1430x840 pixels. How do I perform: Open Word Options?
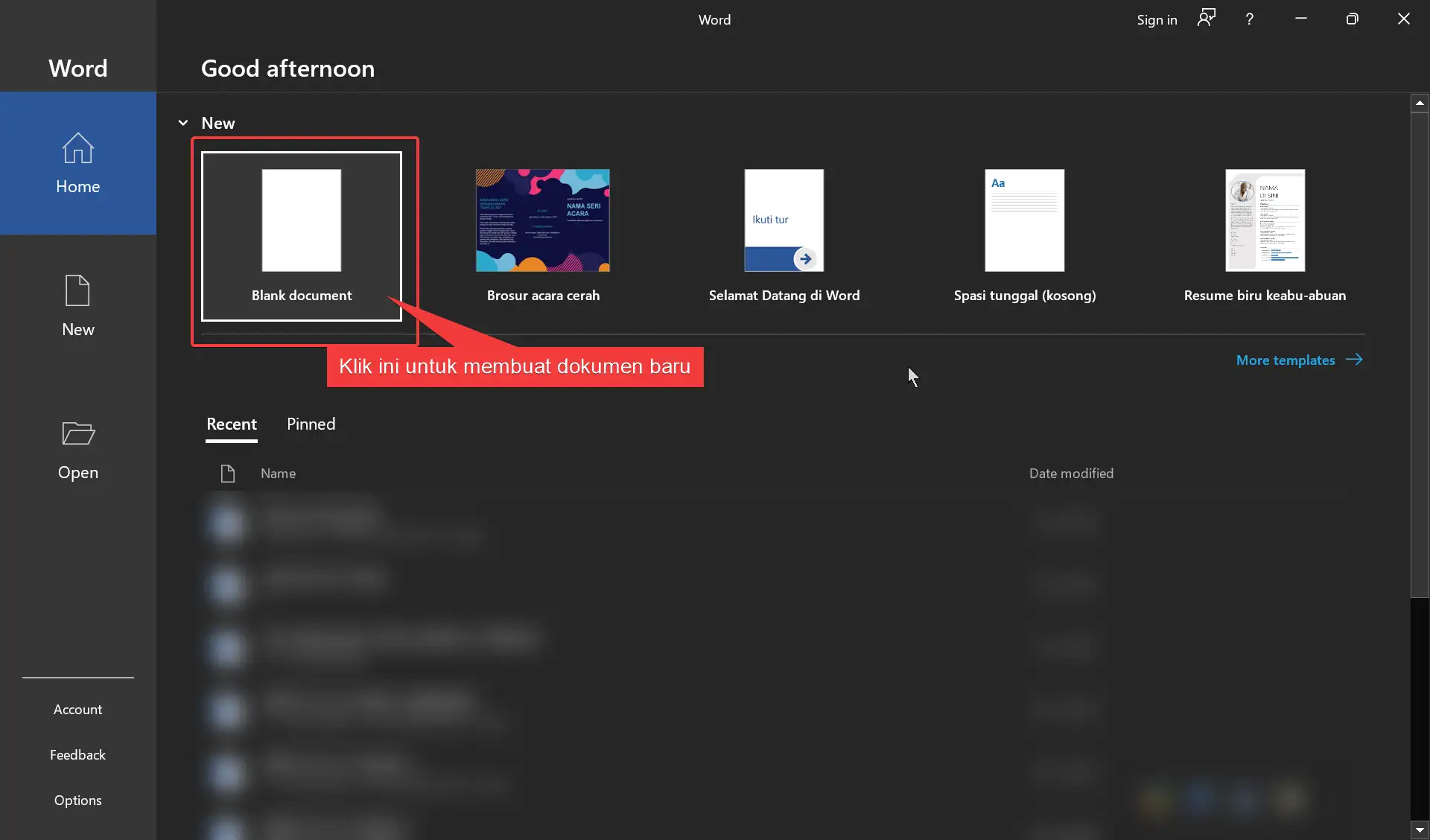tap(77, 801)
